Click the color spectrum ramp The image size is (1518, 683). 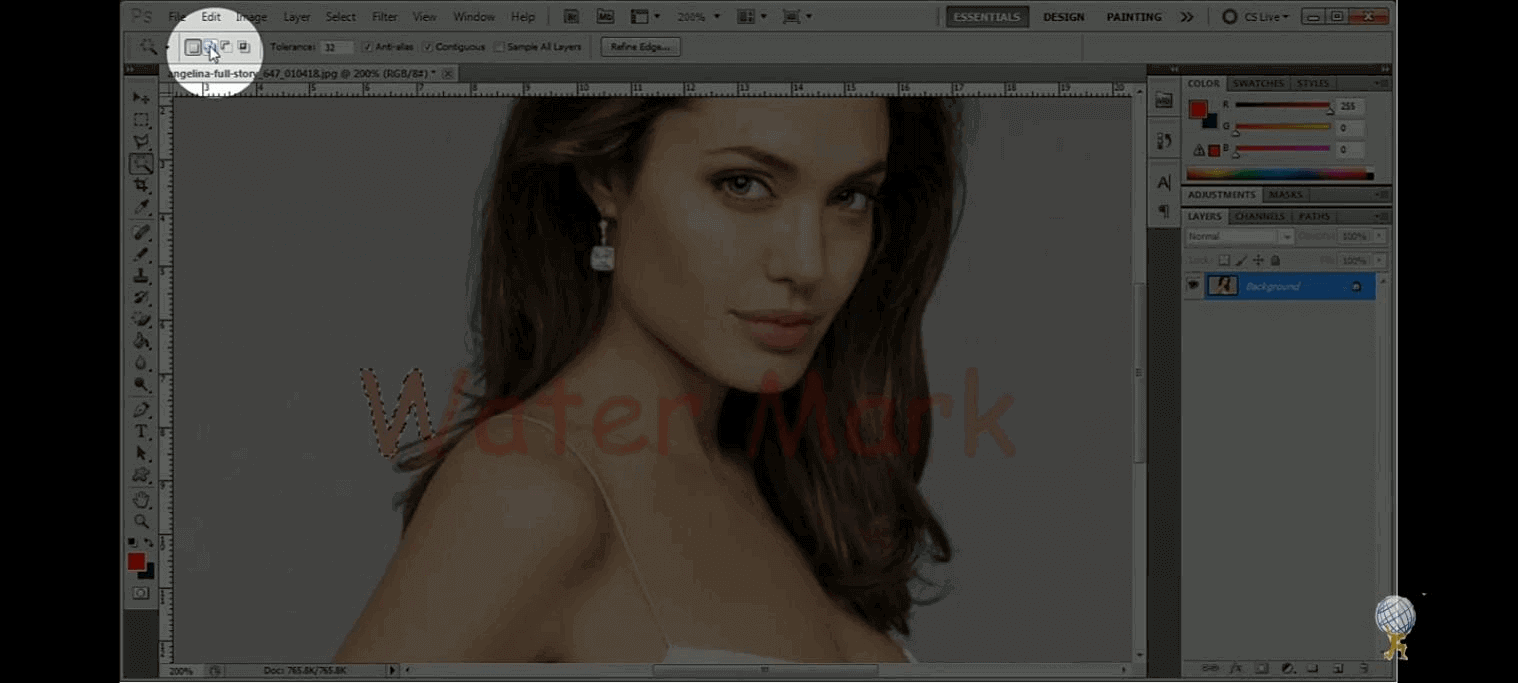1280,175
